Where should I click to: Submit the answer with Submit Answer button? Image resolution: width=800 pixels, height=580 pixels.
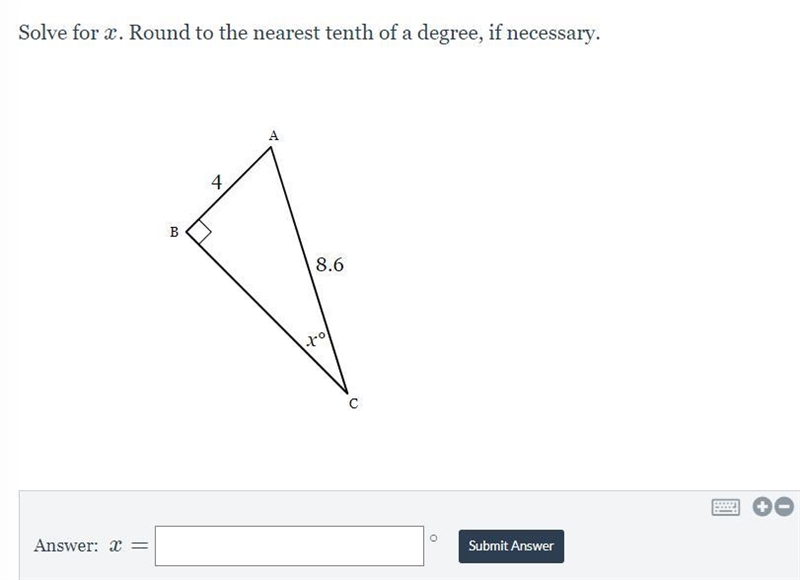pos(511,546)
